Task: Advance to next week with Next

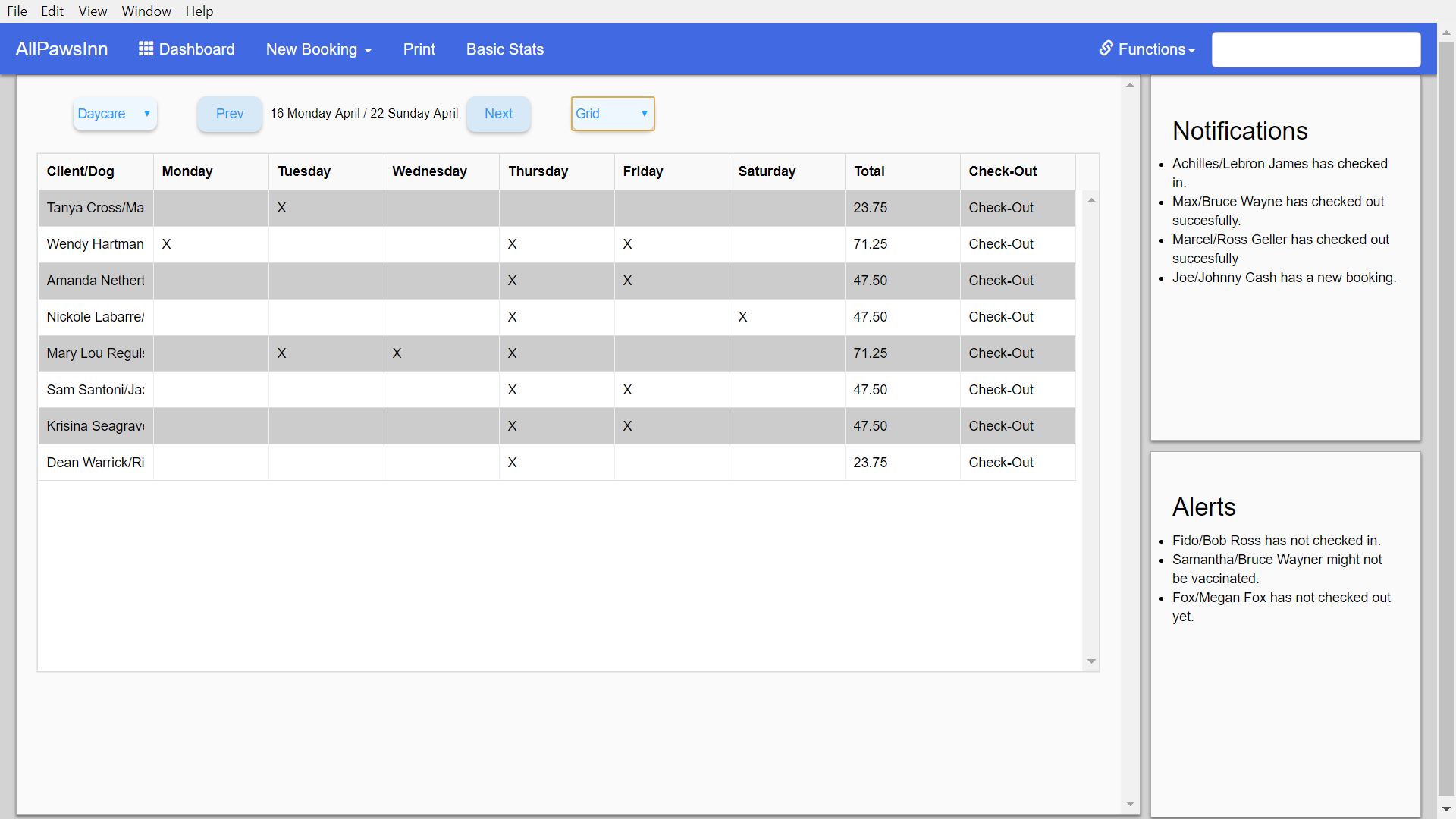Action: tap(498, 114)
